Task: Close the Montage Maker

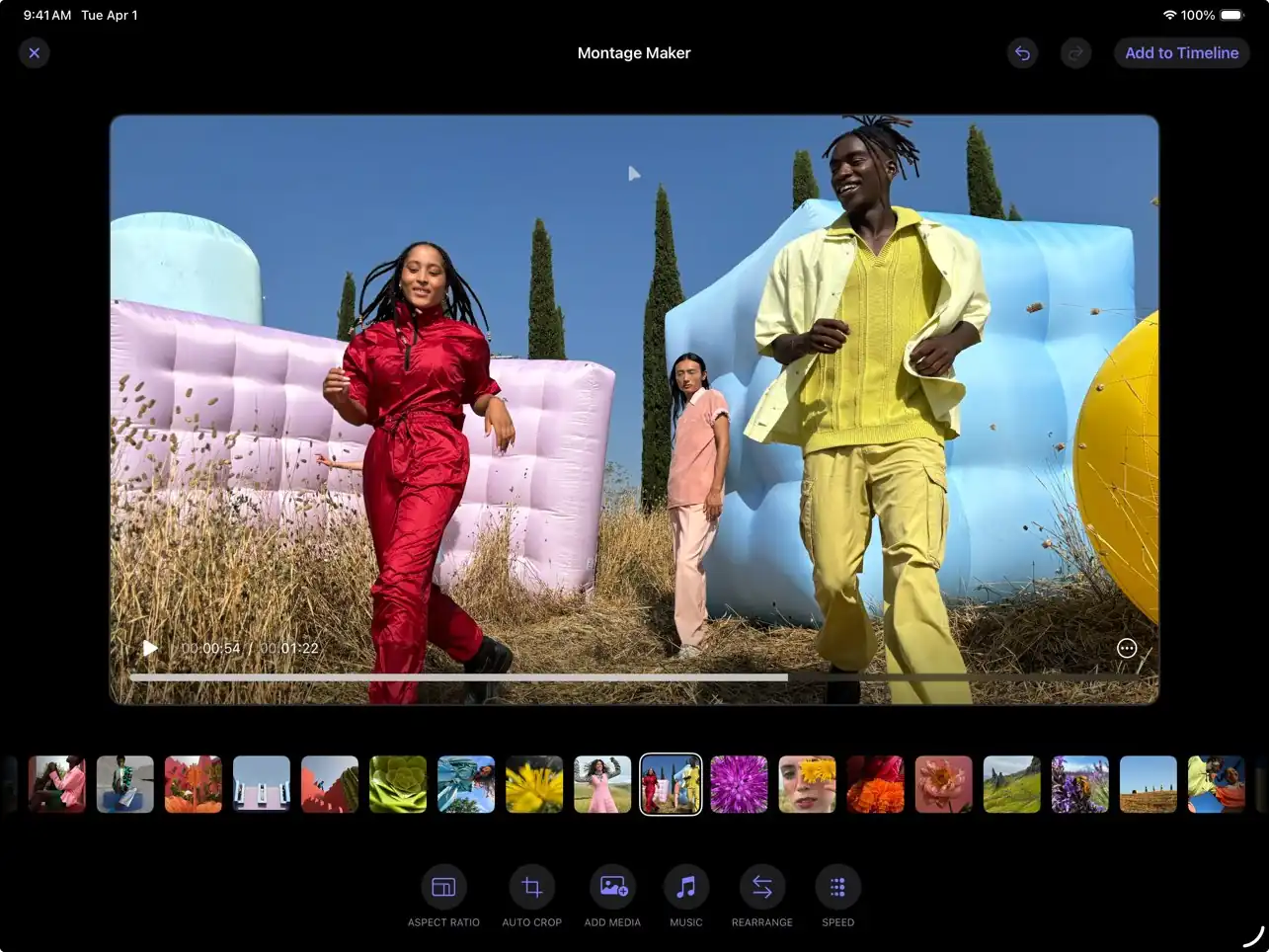Action: [35, 53]
